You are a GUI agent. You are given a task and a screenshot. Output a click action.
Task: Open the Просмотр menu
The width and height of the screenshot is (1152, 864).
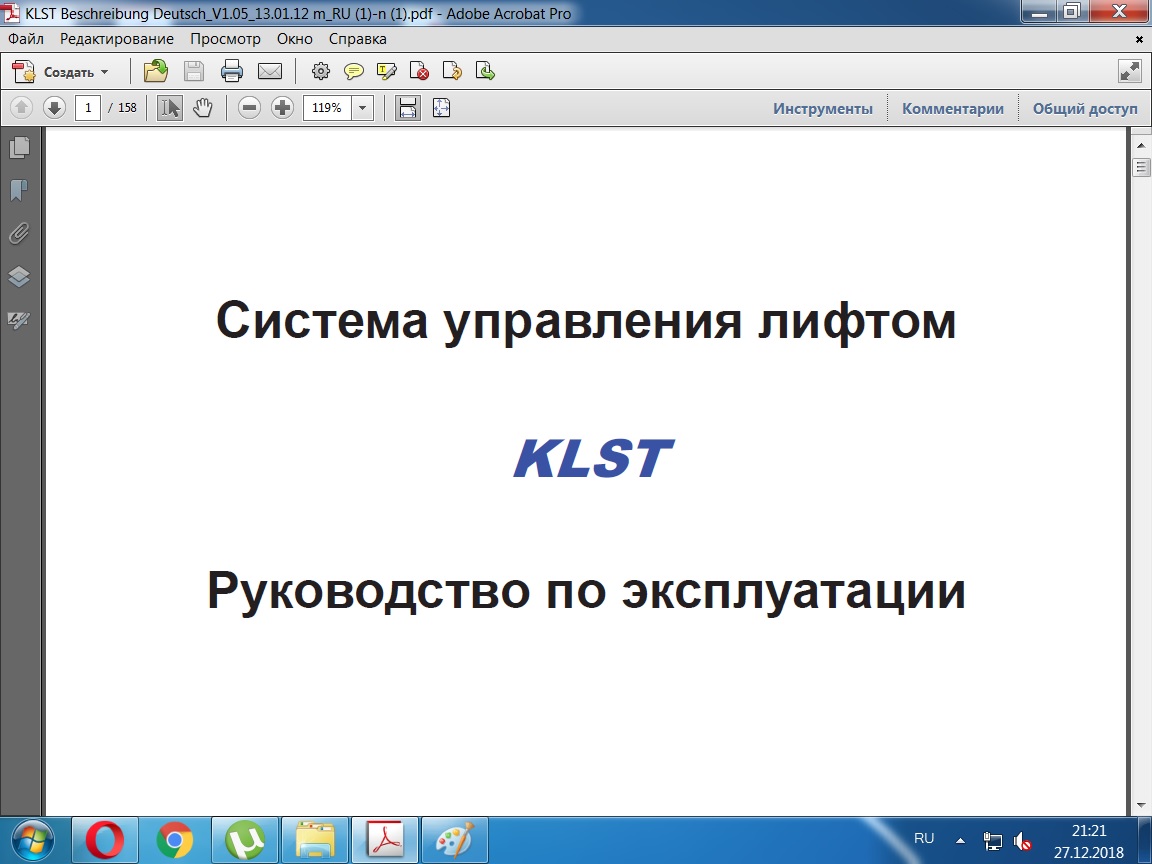point(226,39)
